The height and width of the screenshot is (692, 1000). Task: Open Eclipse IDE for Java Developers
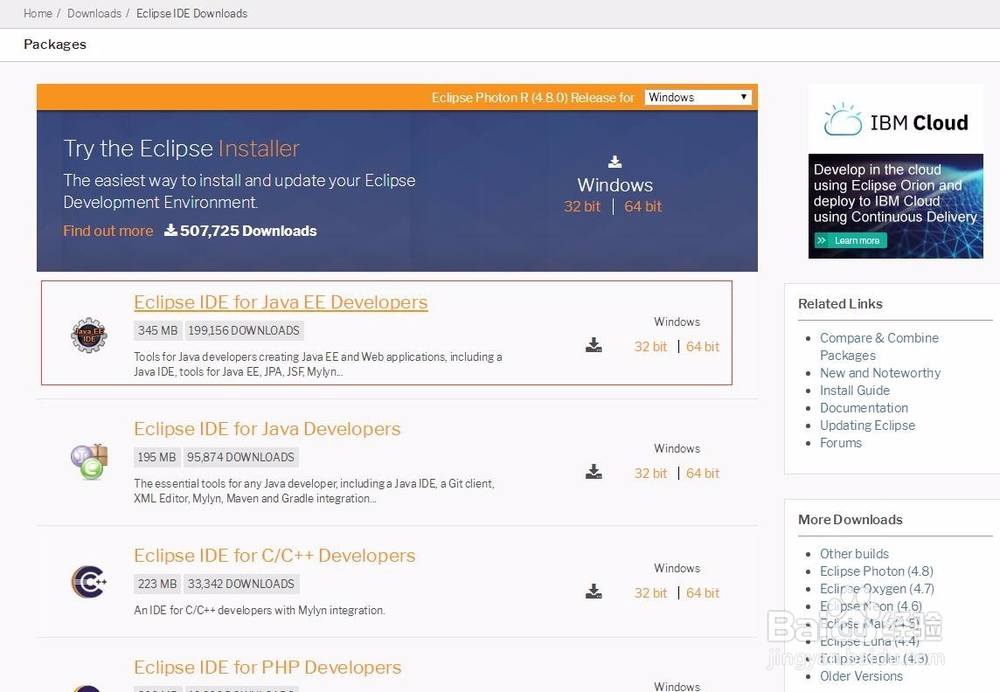267,429
